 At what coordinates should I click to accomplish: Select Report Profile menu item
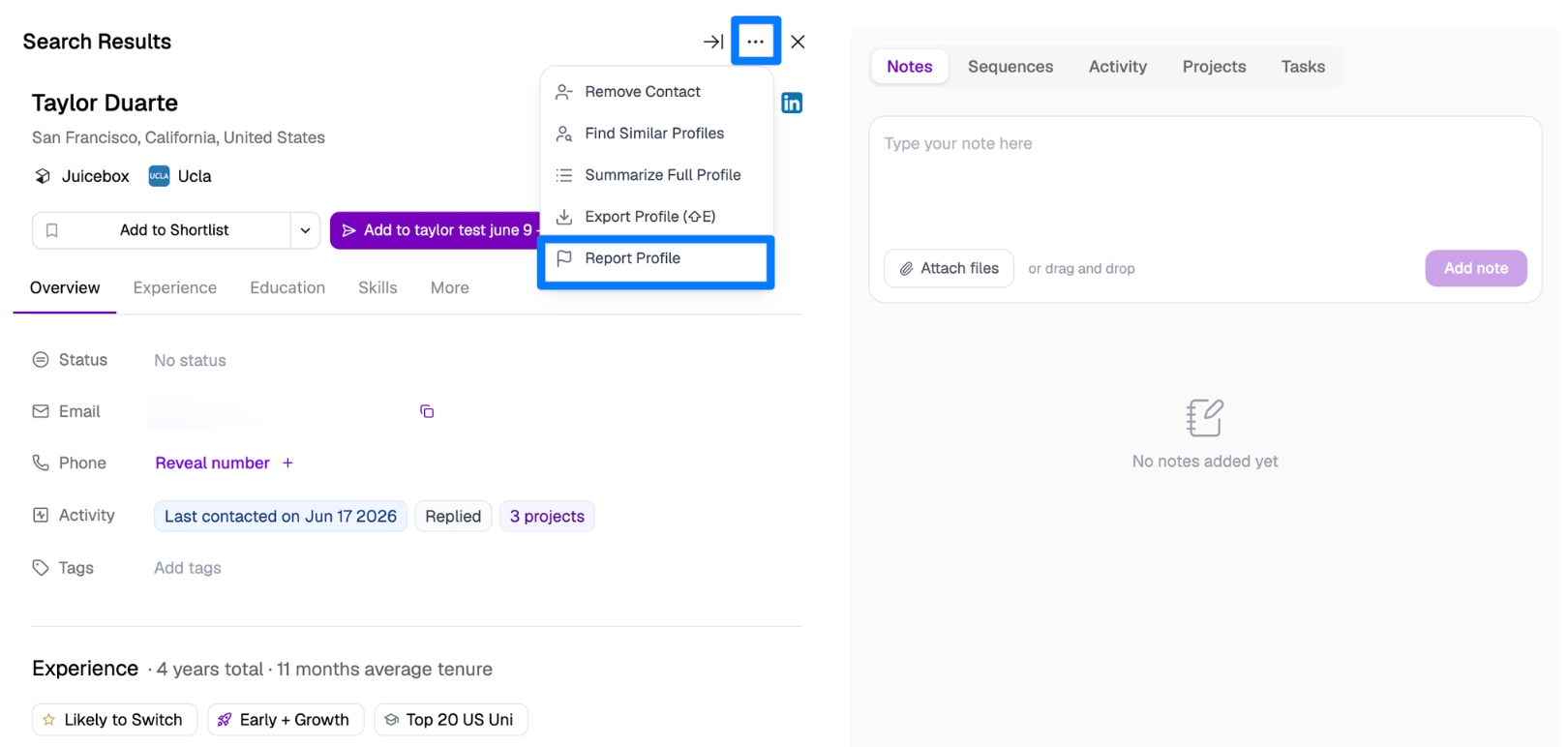(x=656, y=258)
